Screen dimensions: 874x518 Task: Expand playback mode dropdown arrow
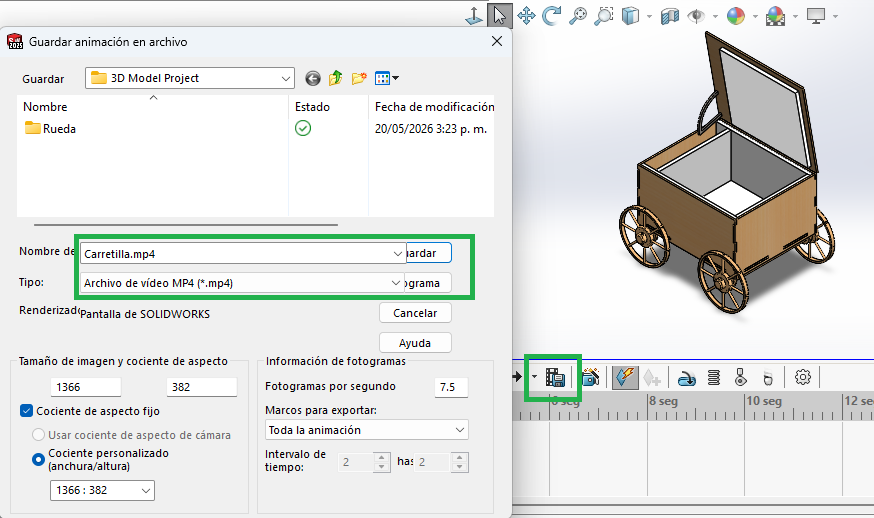pyautogui.click(x=534, y=377)
